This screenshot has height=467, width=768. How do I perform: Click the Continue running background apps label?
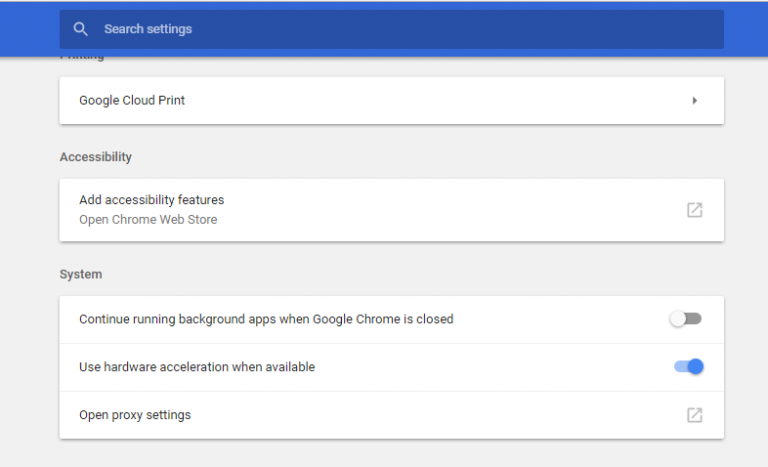(266, 319)
